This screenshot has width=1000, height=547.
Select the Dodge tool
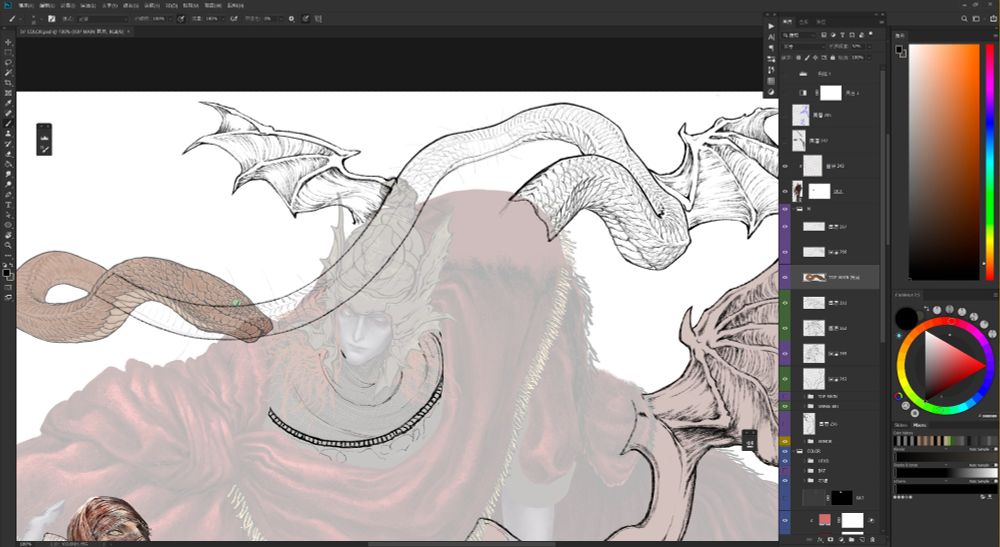coord(8,184)
